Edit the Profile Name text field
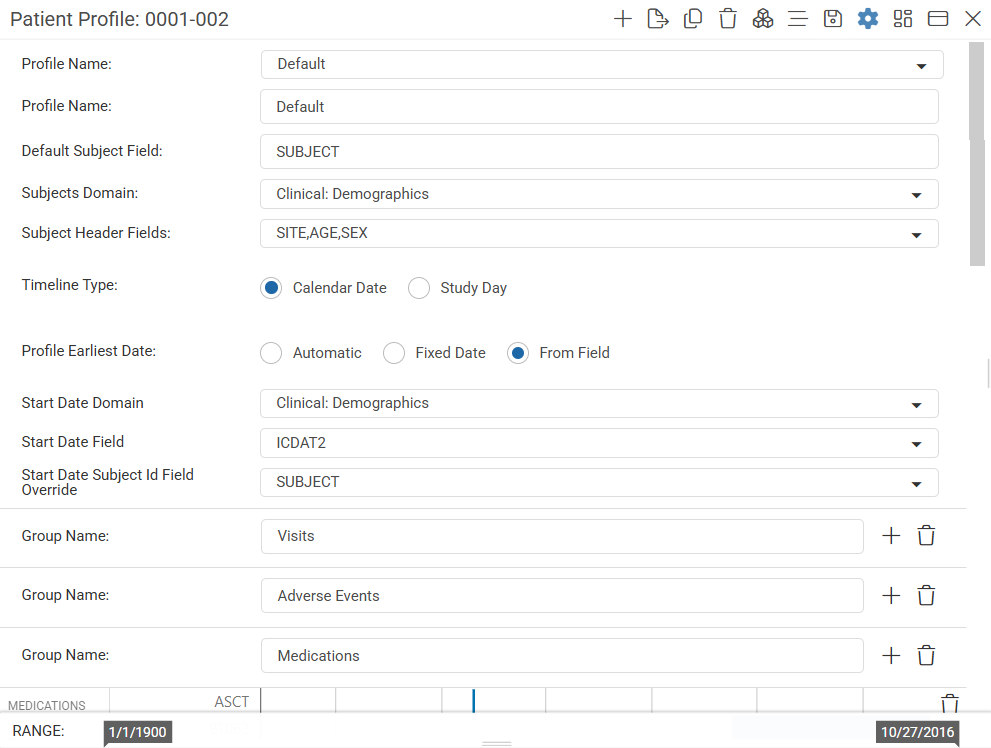This screenshot has height=748, width=991. (x=599, y=106)
